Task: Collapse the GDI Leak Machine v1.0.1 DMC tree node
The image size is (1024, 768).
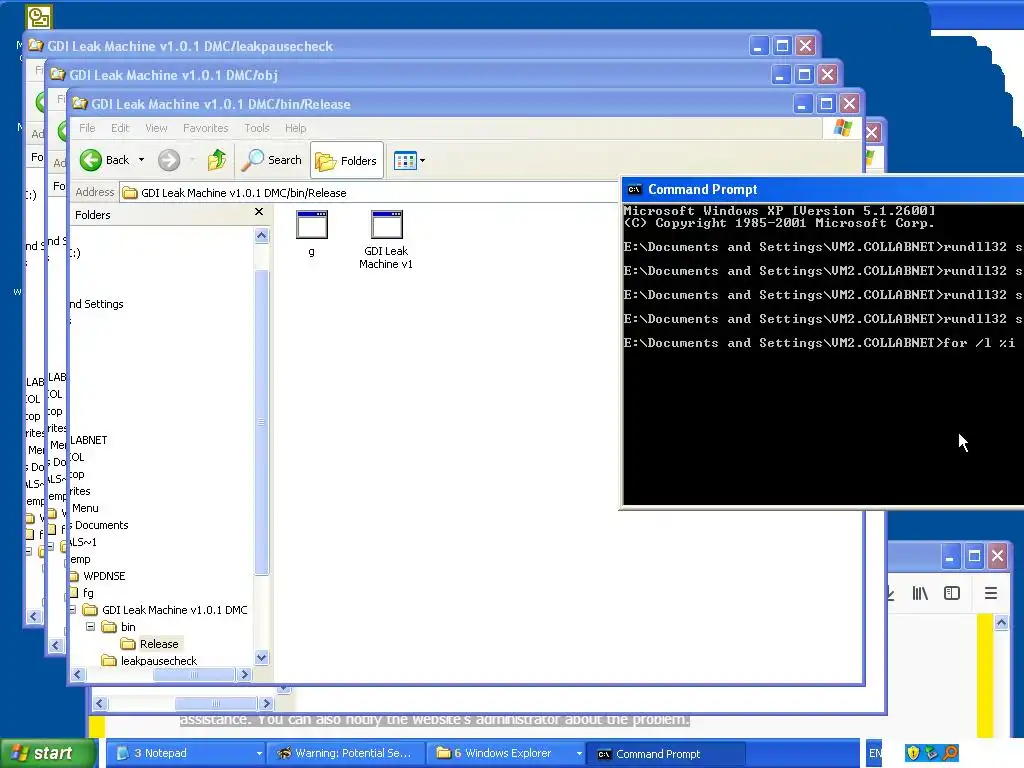Action: pos(73,609)
